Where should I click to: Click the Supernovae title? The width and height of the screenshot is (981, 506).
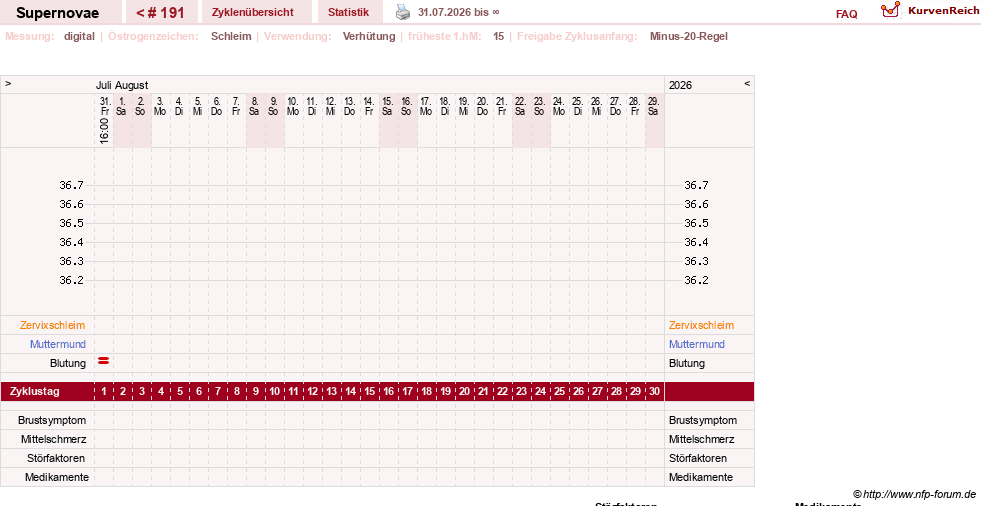click(x=58, y=13)
